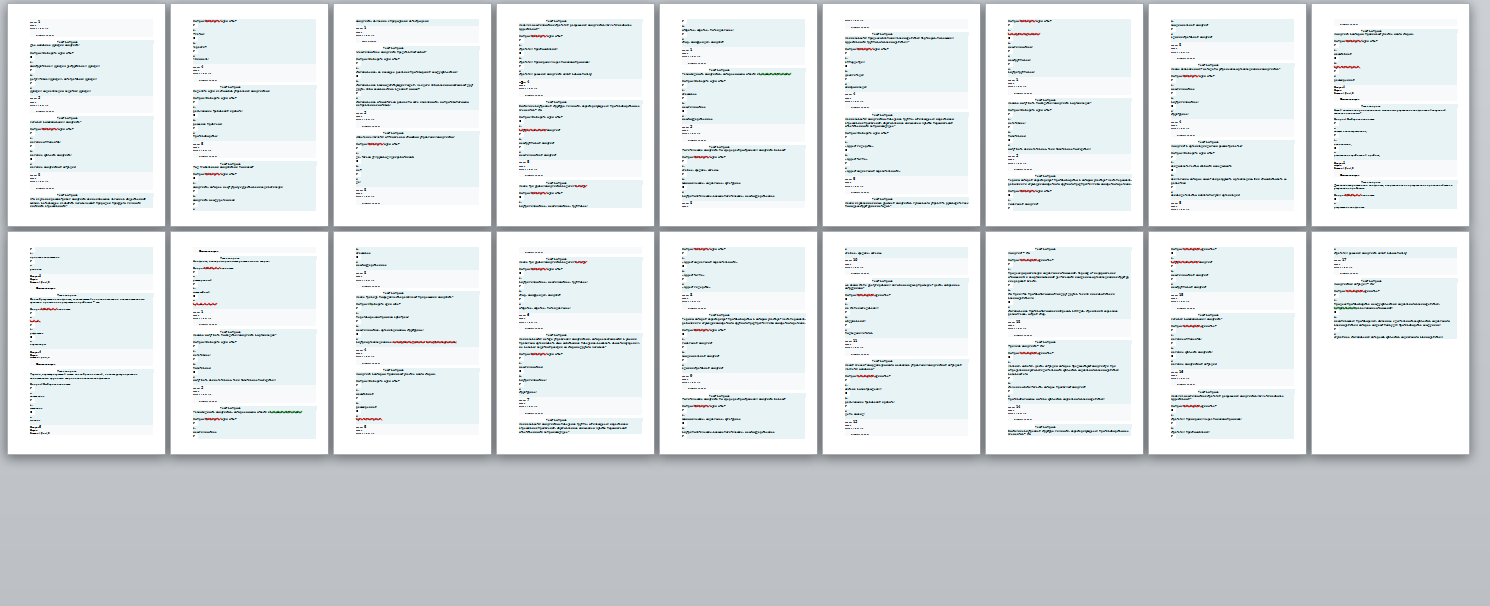Image resolution: width=1490 pixels, height=606 pixels.
Task: Click the sixth page in the top row
Action: (901, 115)
